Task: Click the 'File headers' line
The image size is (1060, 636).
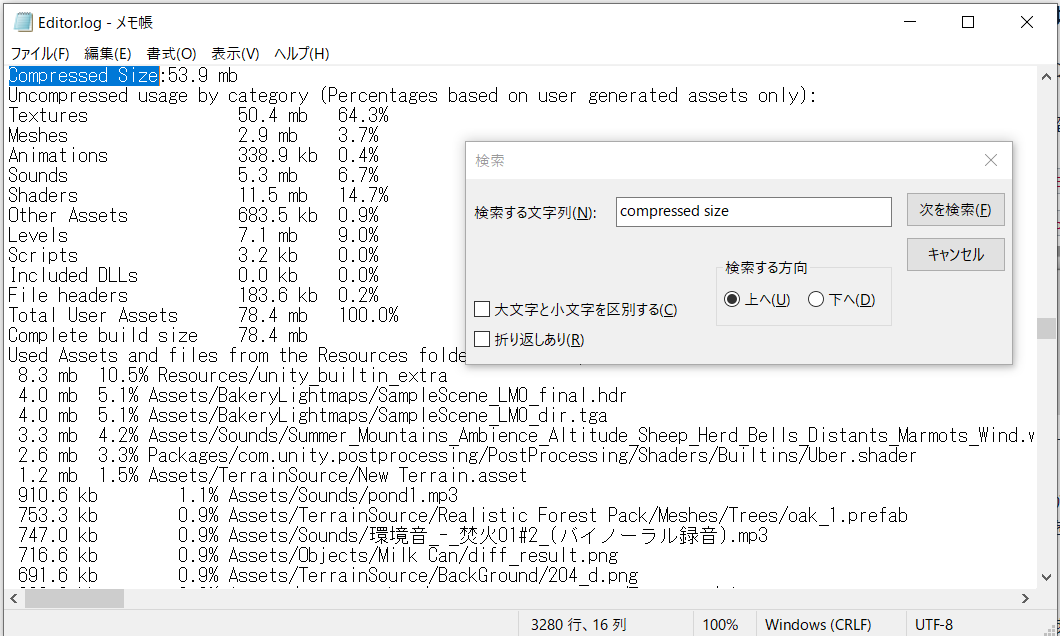Action: [x=193, y=295]
